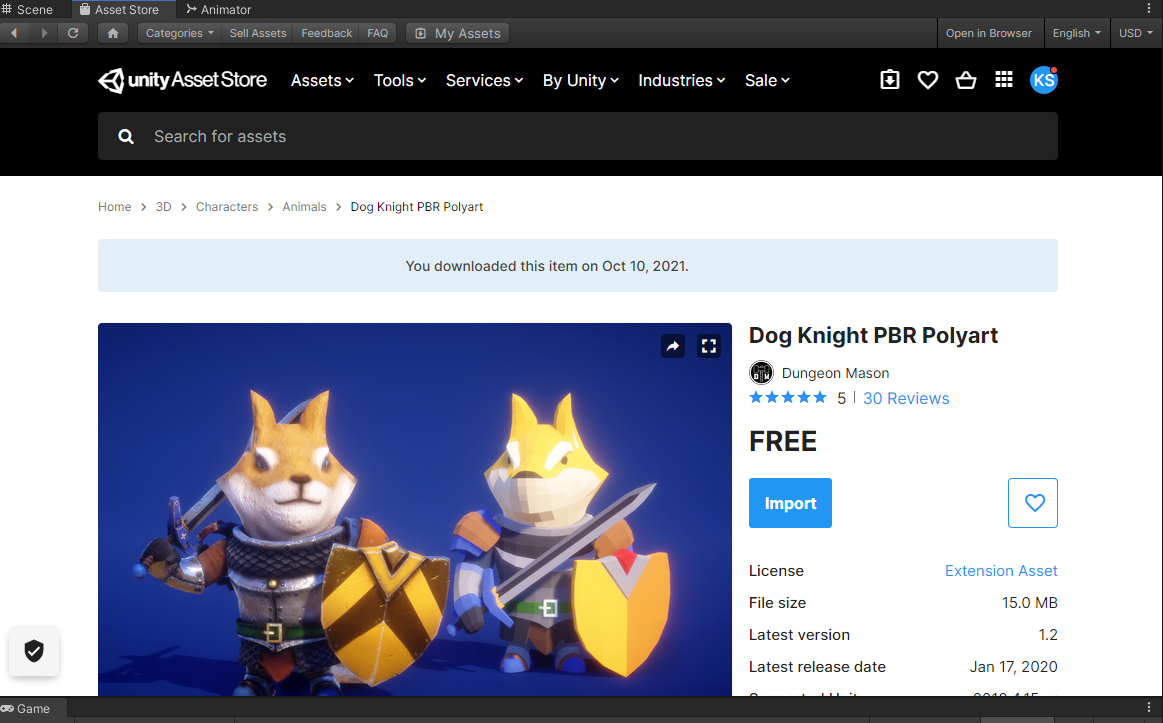
Task: Click the 'Dog Knight PBR Polyart' title
Action: (x=873, y=335)
